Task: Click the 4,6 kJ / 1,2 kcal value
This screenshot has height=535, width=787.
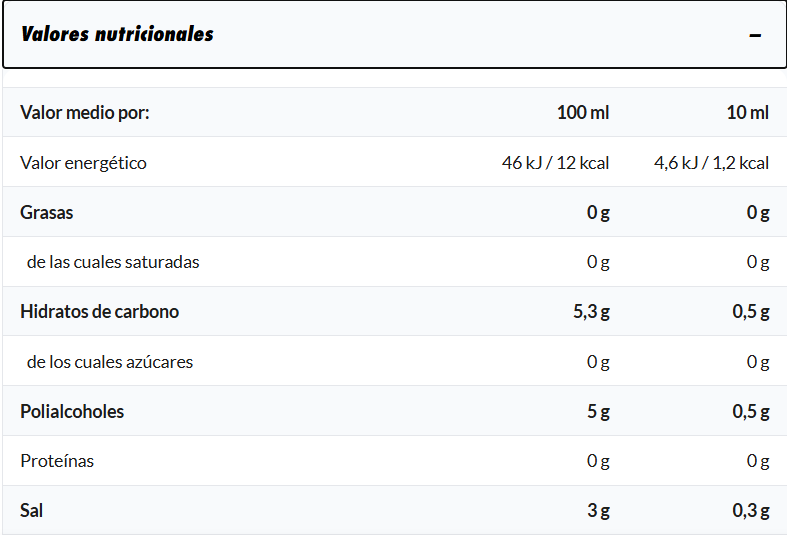Action: 711,162
